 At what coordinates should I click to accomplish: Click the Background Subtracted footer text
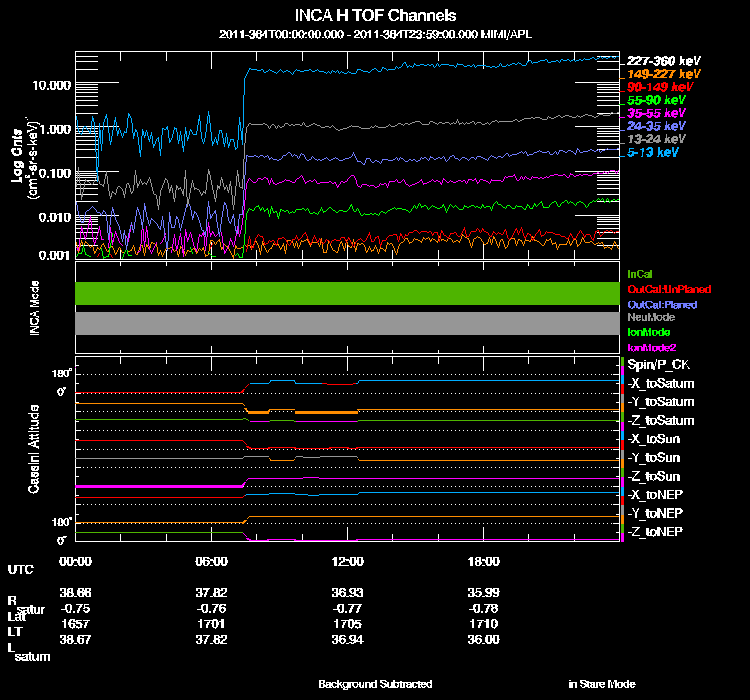(375, 684)
